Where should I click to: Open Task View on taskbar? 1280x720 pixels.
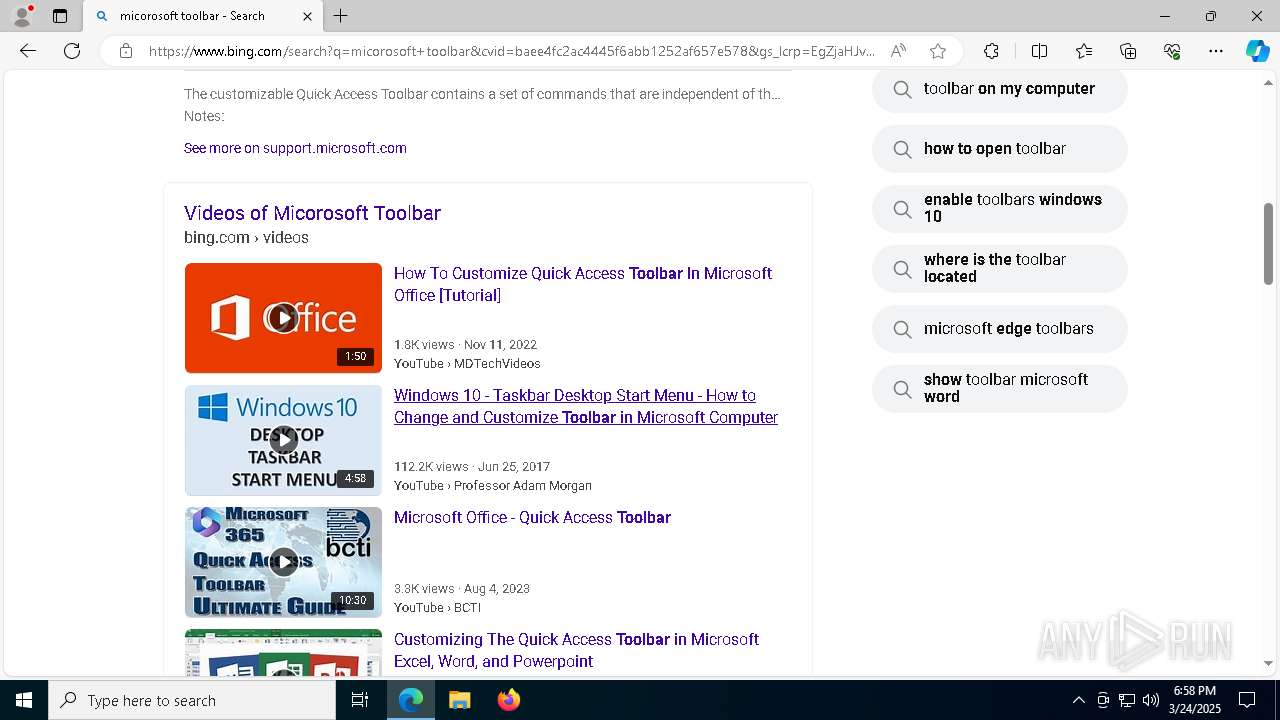360,700
